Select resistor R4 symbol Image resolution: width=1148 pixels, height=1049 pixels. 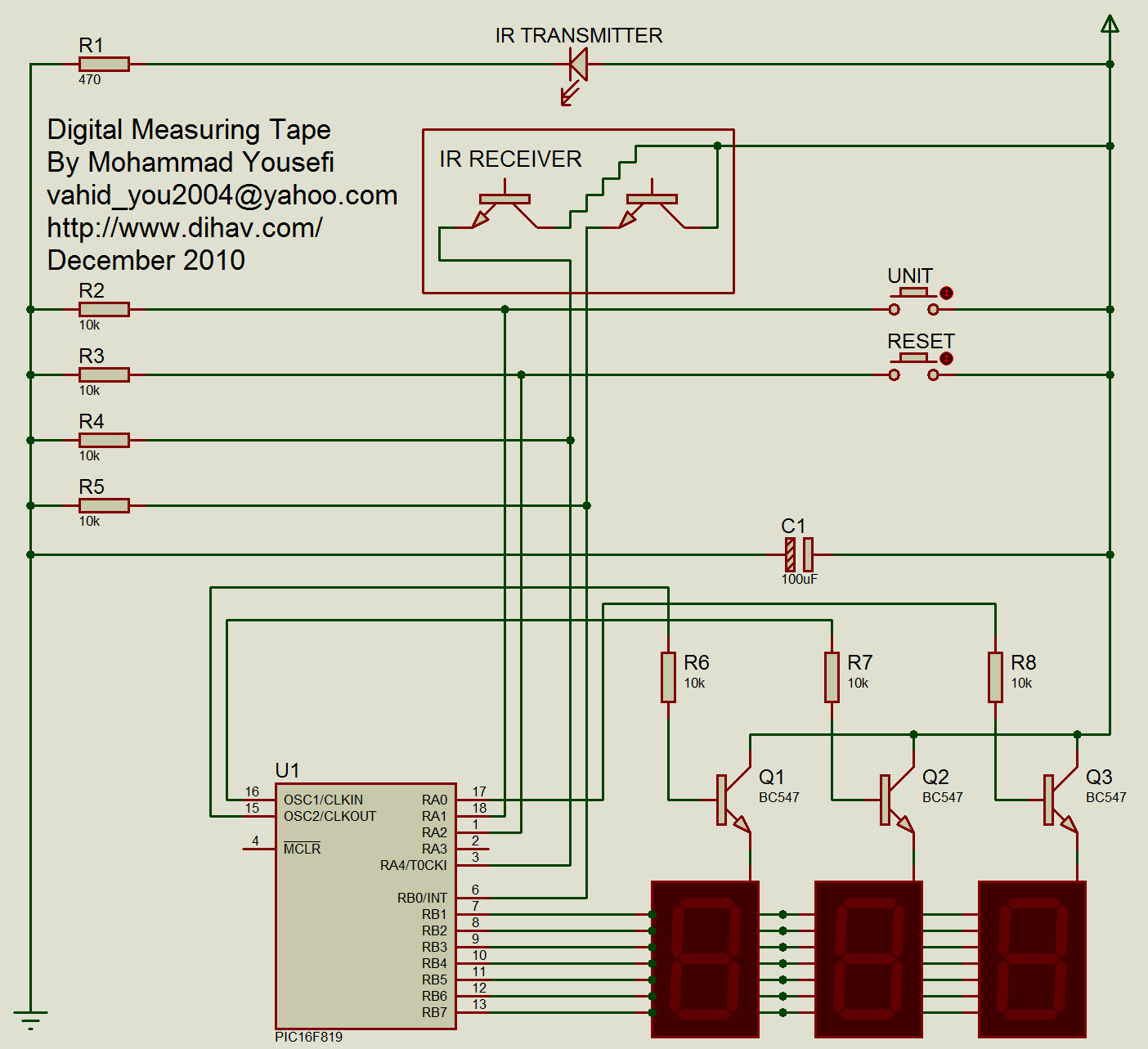pyautogui.click(x=104, y=440)
